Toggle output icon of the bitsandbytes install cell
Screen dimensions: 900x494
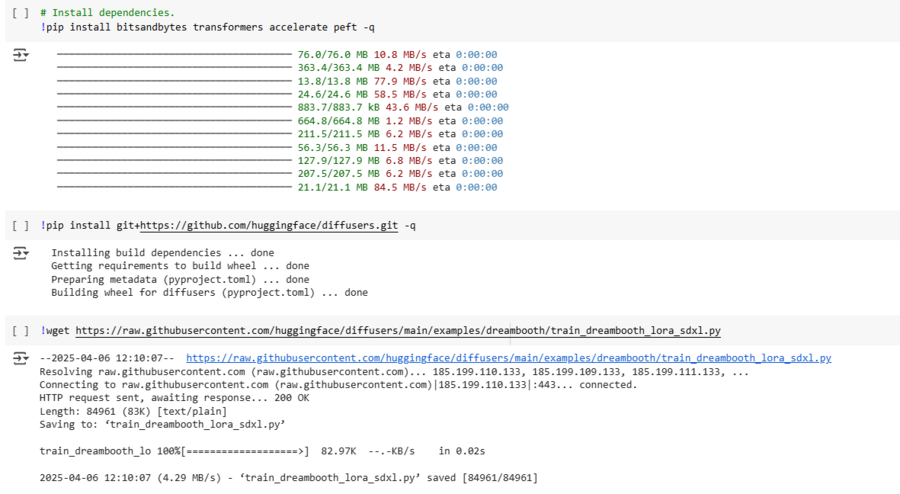(x=20, y=55)
